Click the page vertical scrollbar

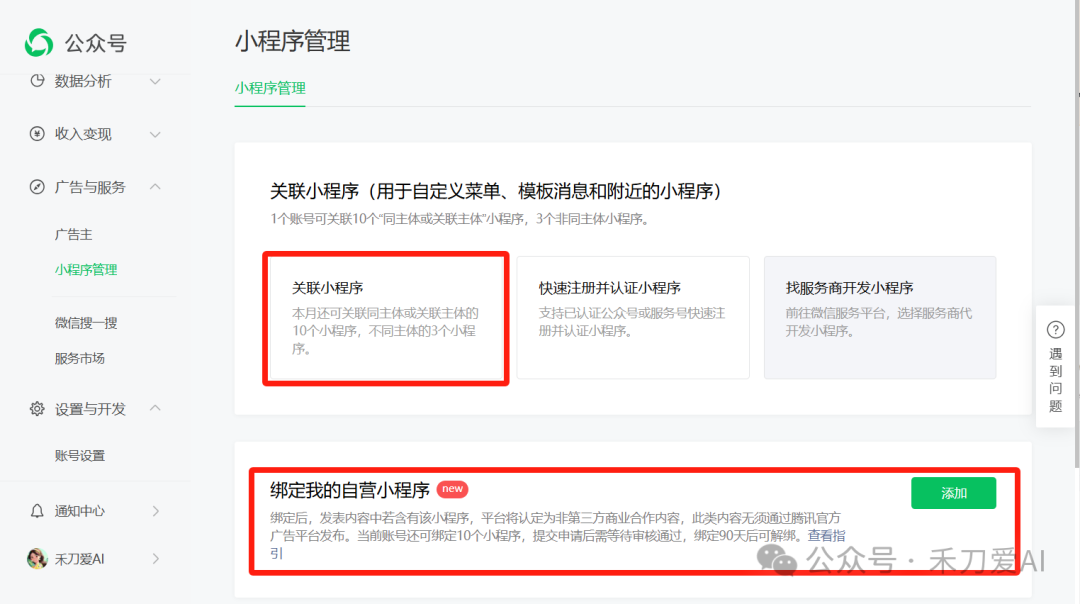coord(1077,234)
